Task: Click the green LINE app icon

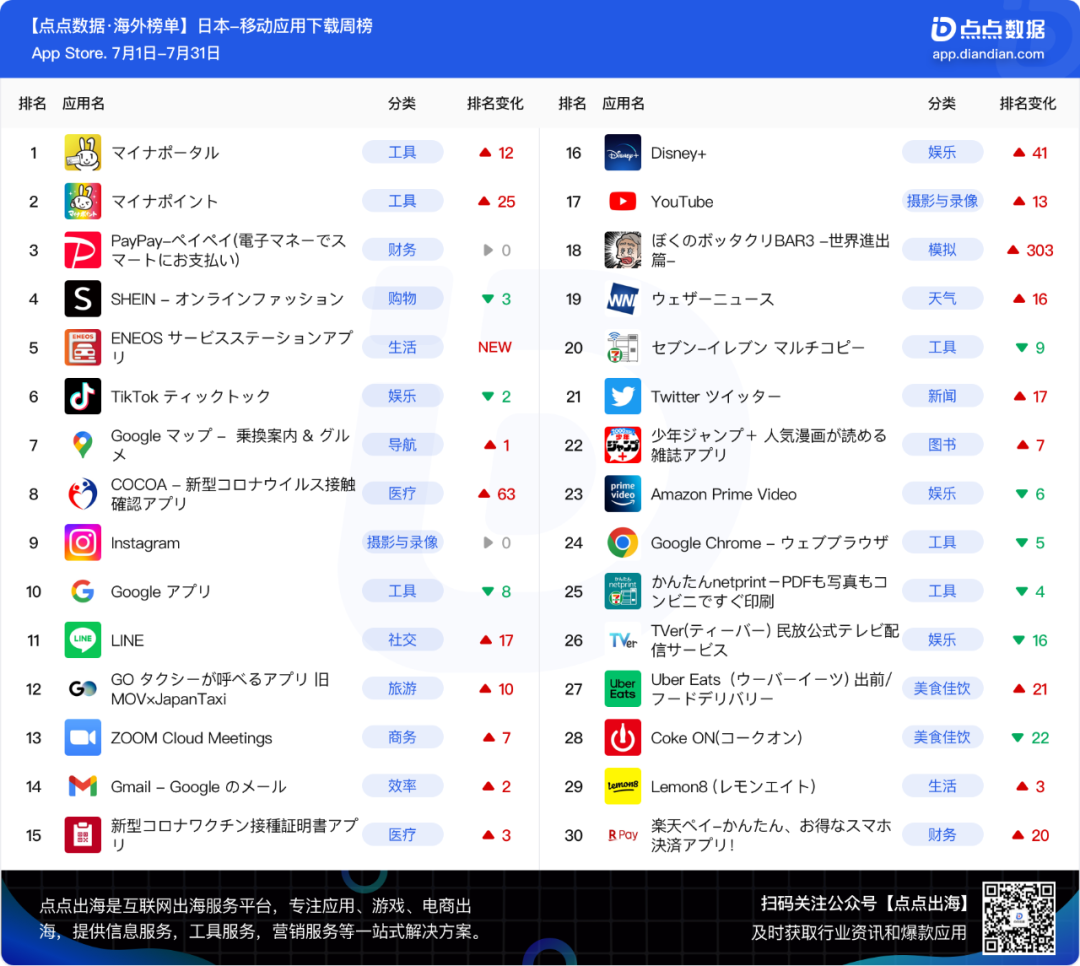Action: coord(83,640)
